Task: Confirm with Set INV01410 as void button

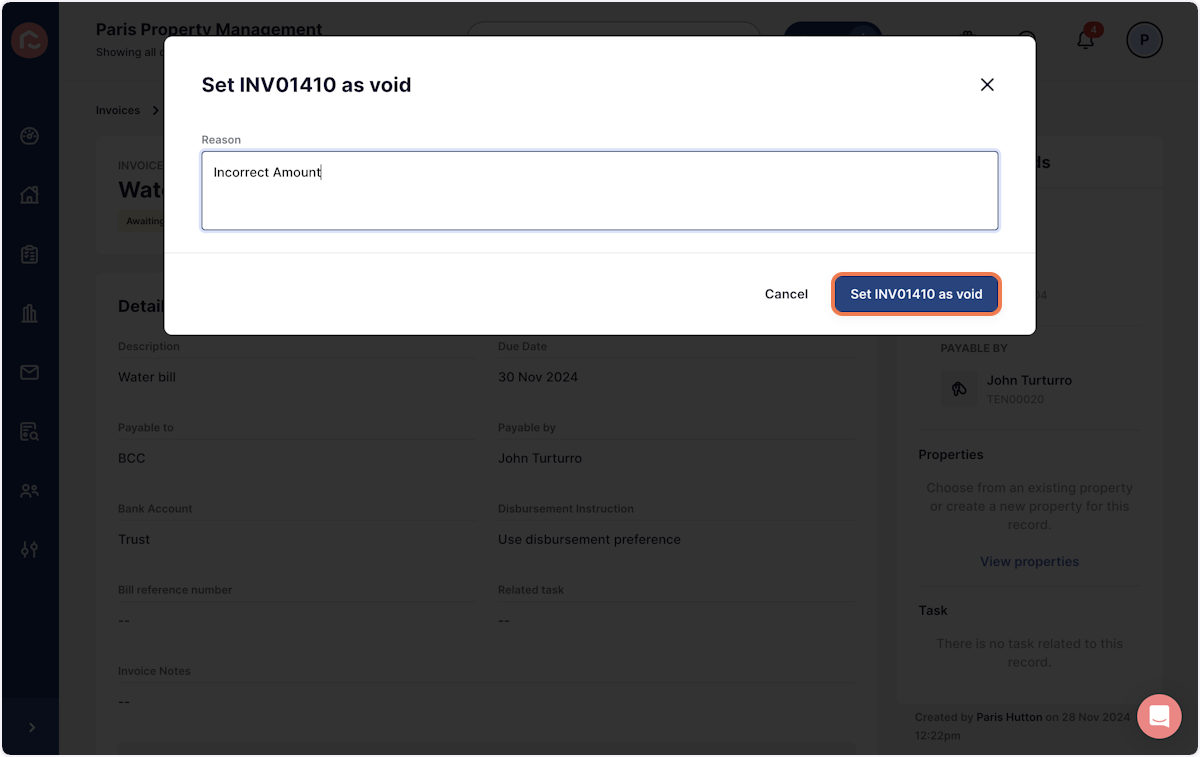Action: tap(916, 294)
